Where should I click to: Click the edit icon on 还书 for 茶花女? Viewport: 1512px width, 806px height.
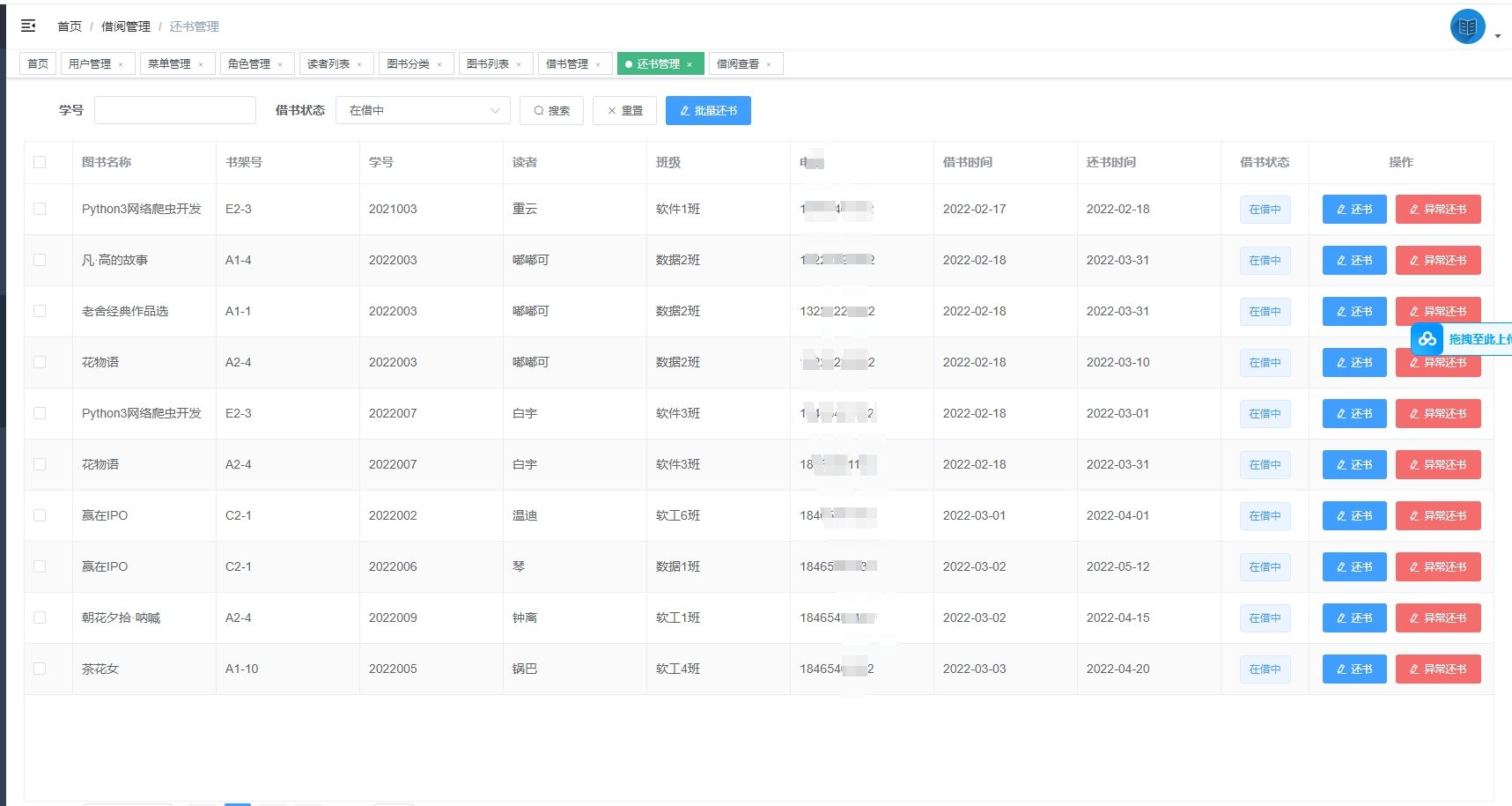click(x=1342, y=669)
